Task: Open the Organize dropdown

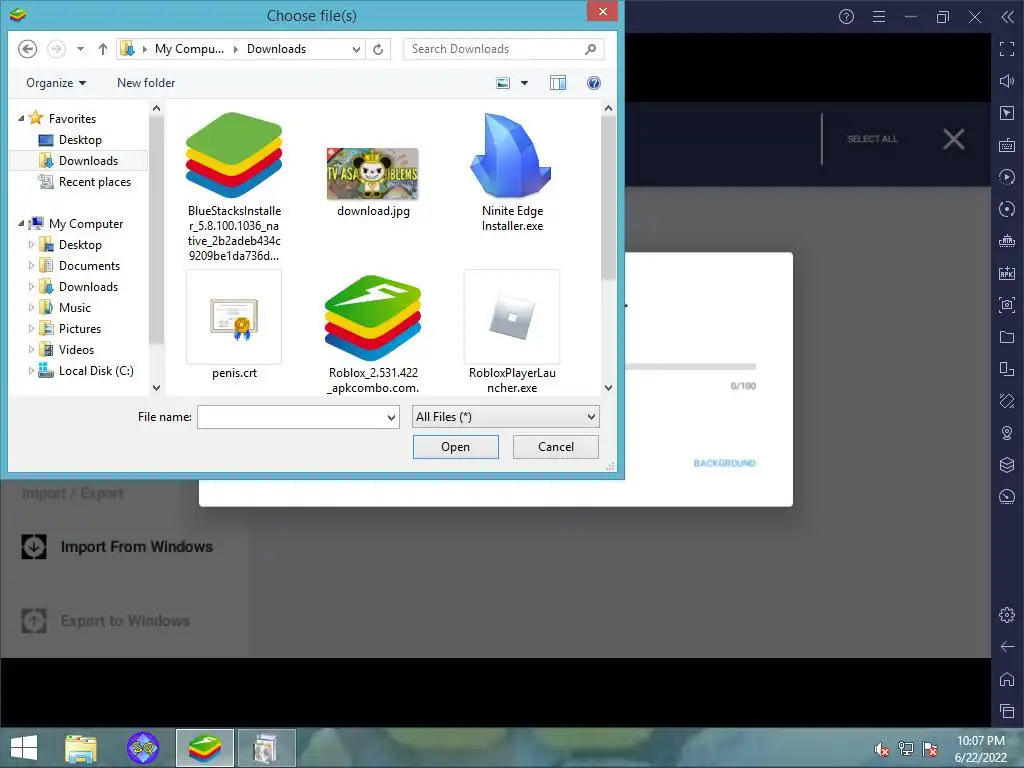Action: (56, 83)
